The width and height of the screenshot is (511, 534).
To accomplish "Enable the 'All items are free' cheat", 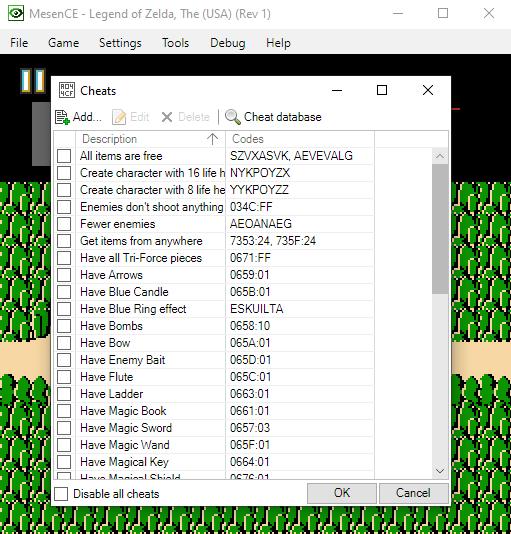I will 64,156.
